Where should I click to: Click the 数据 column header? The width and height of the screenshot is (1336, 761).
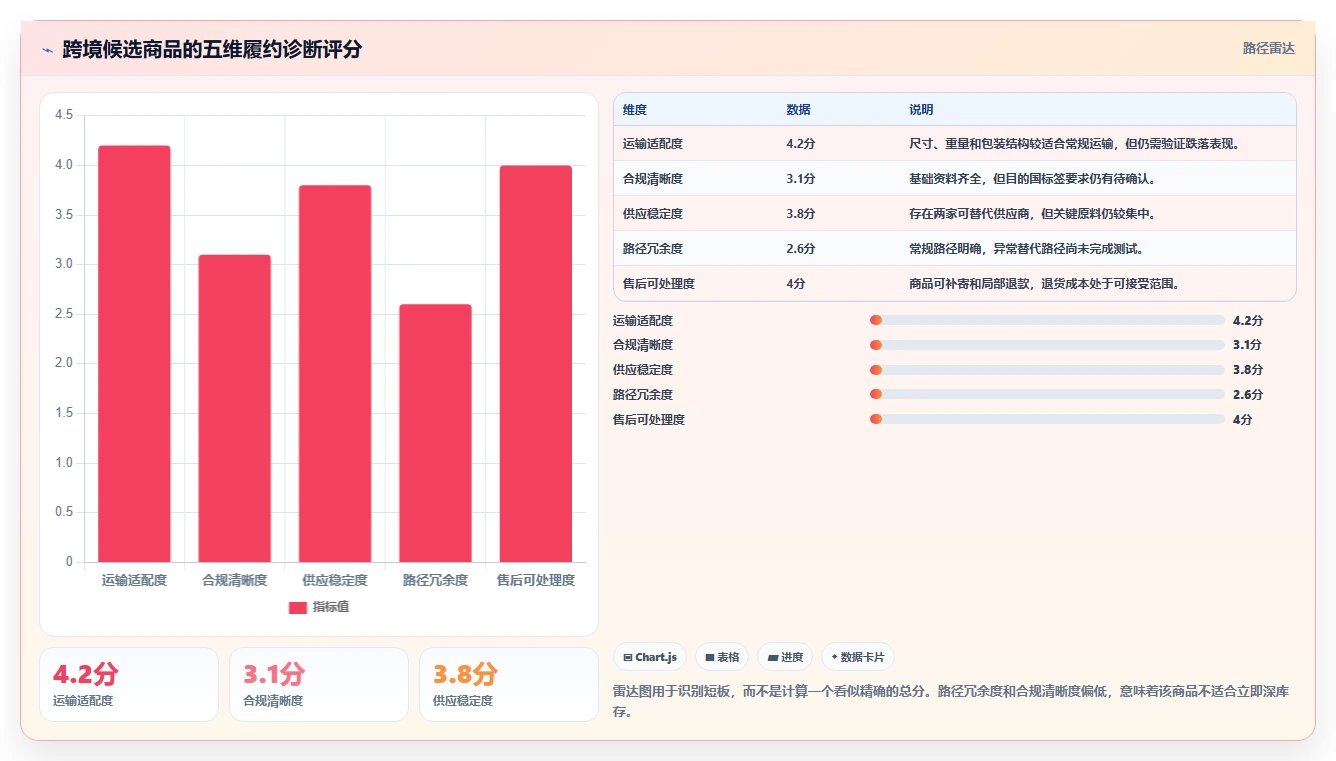point(798,110)
